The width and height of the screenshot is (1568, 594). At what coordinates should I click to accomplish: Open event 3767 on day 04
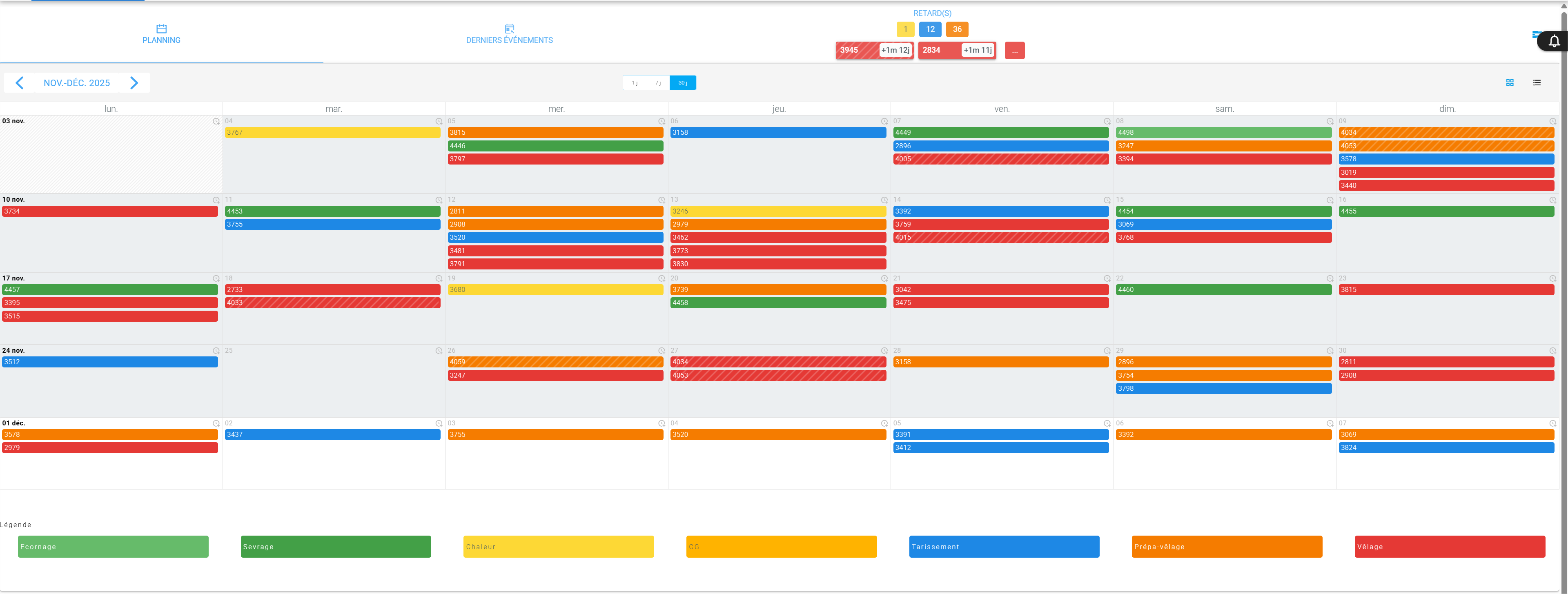332,133
